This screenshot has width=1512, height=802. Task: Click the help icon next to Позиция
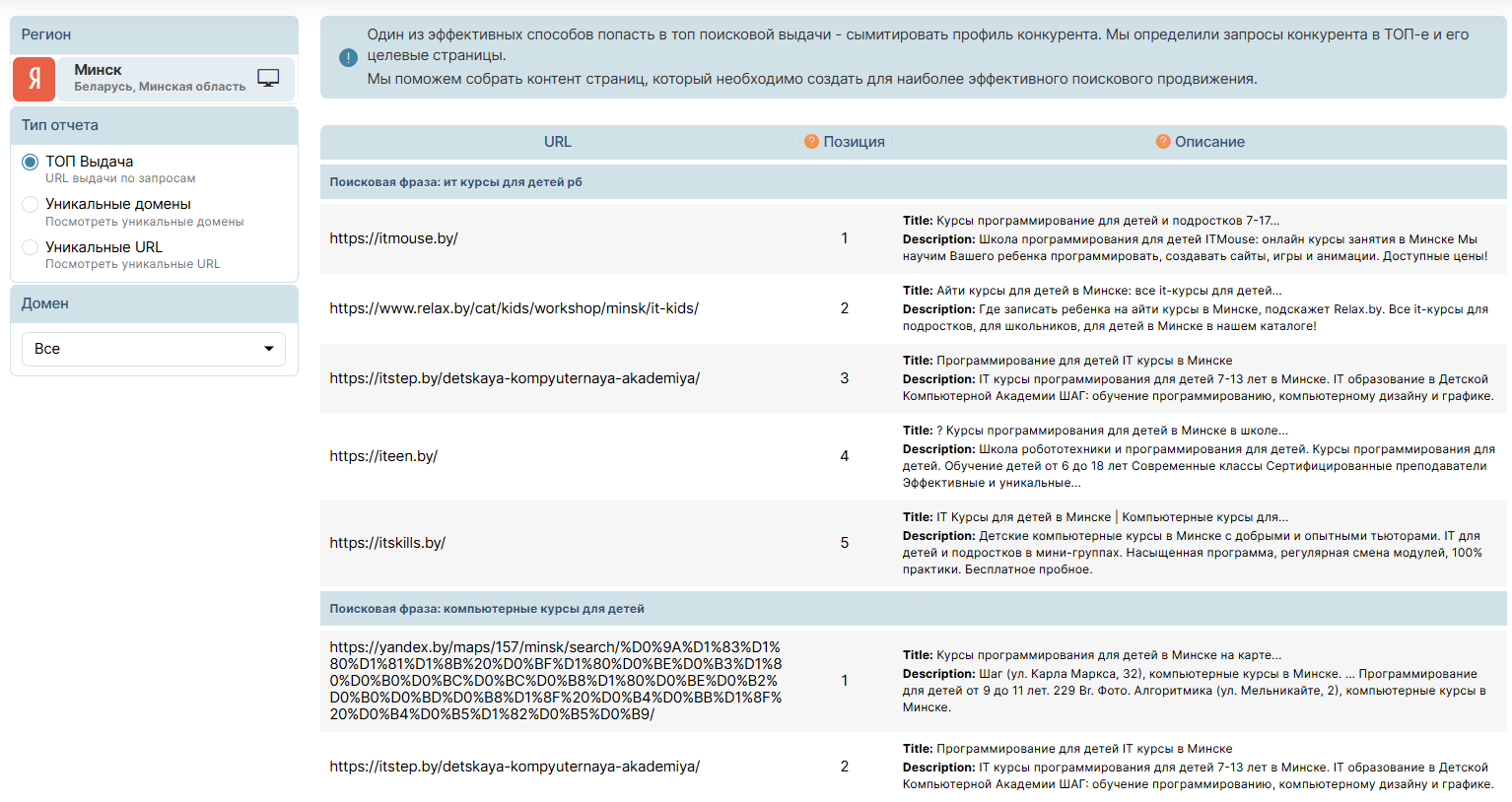(x=811, y=142)
